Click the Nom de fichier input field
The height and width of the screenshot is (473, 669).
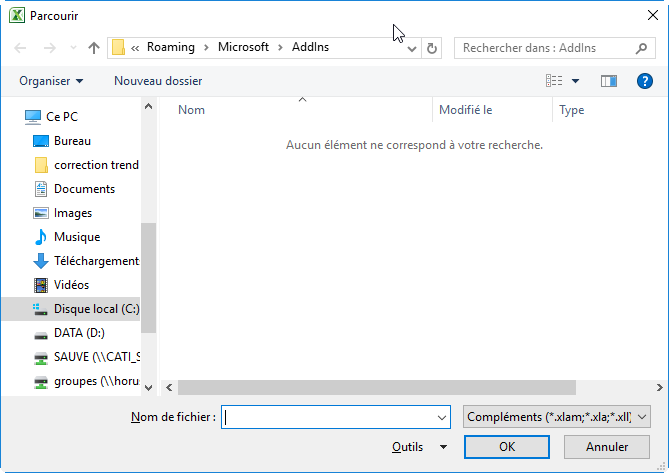click(x=328, y=417)
